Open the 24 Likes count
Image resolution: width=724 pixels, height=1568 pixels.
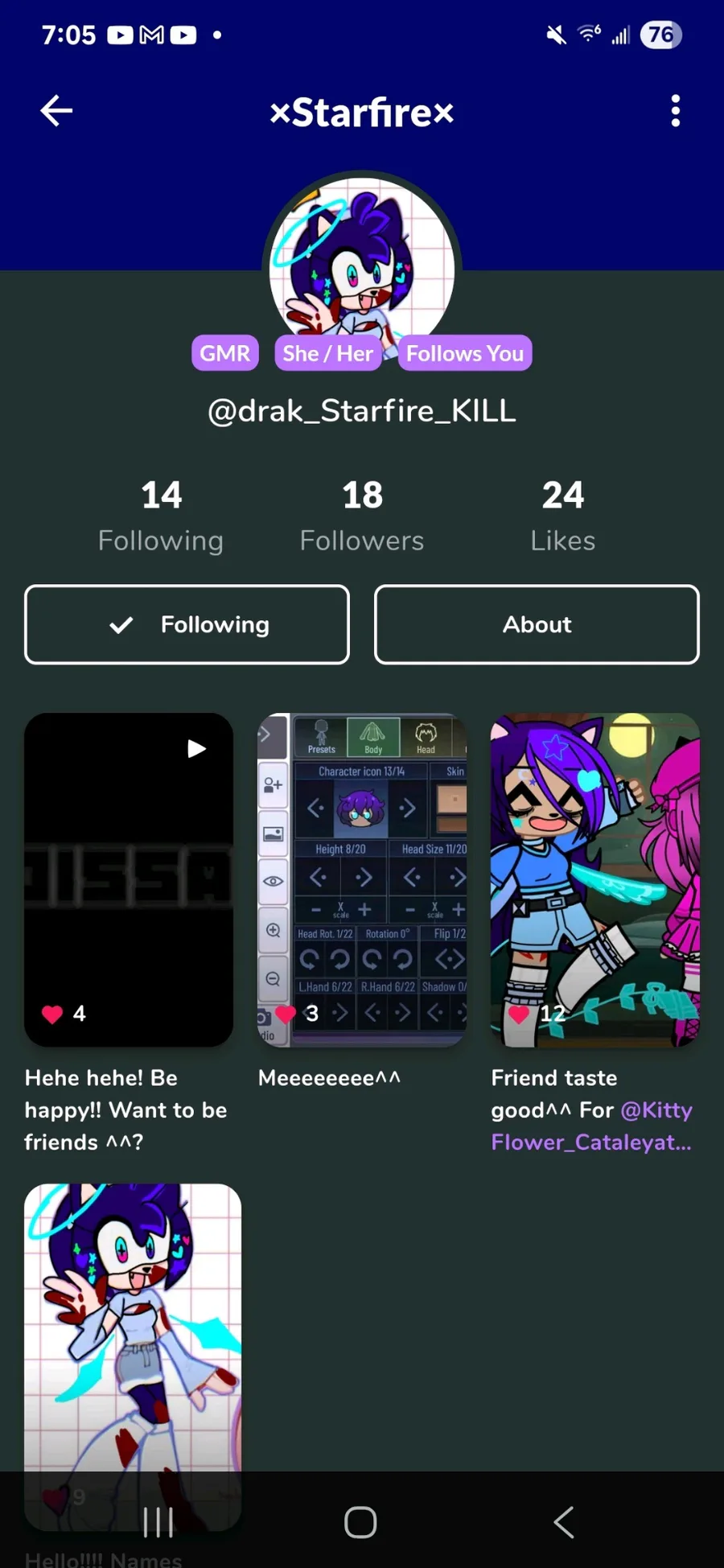(x=563, y=516)
